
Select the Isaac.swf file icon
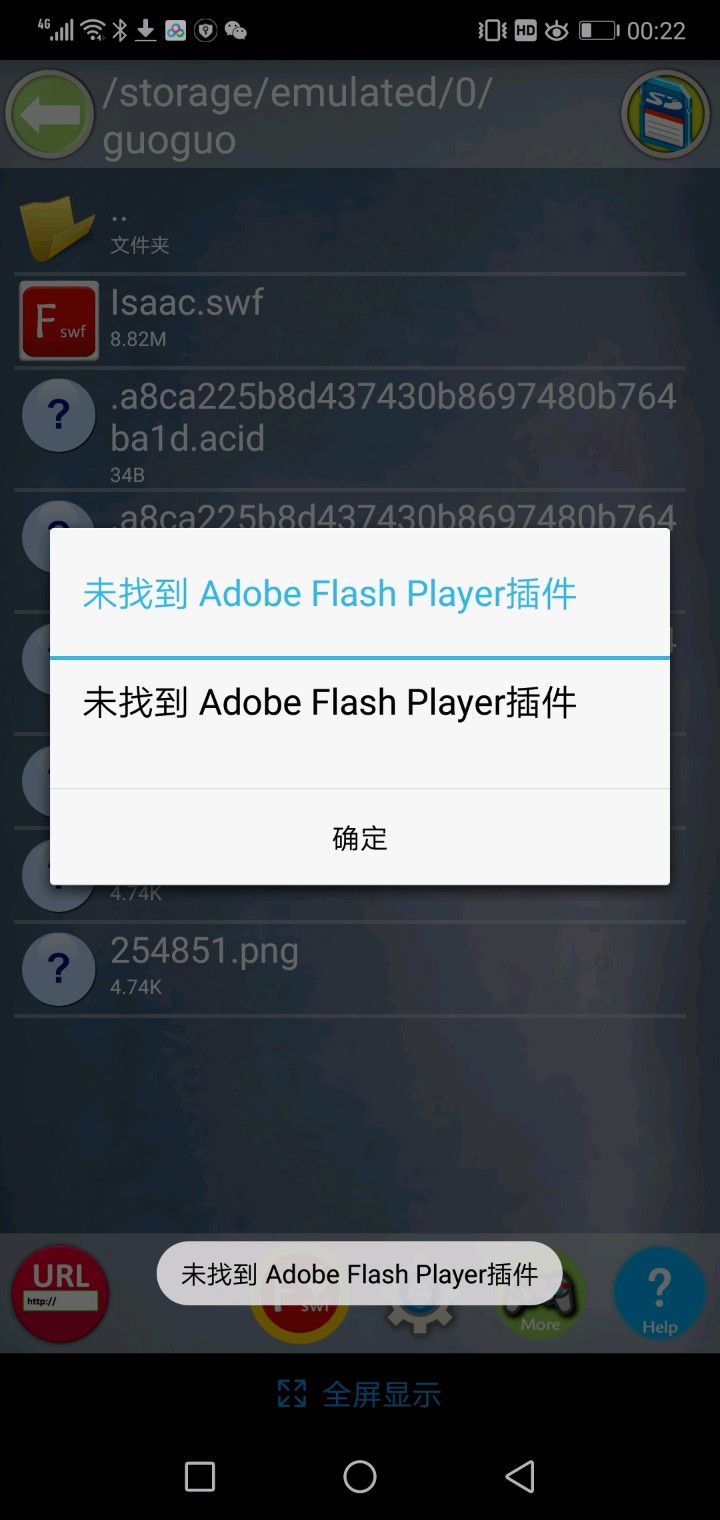click(59, 321)
